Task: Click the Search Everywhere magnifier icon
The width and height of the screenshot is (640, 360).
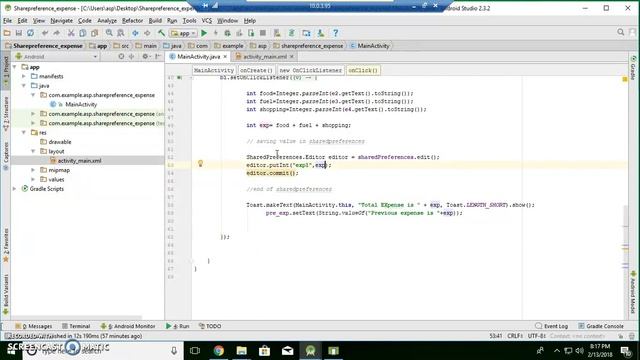Action: pyautogui.click(x=620, y=32)
